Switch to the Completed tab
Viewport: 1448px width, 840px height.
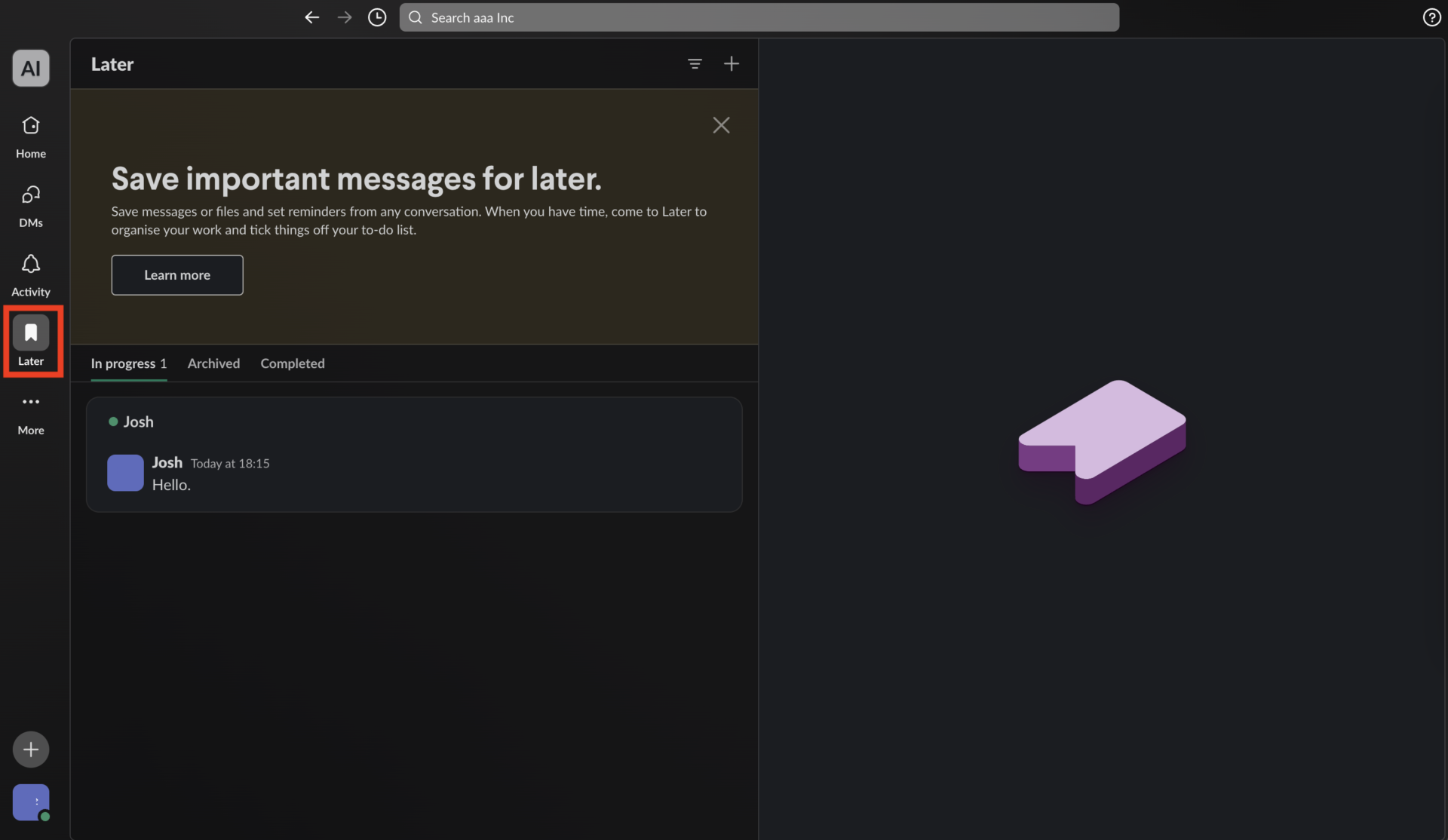pos(292,363)
